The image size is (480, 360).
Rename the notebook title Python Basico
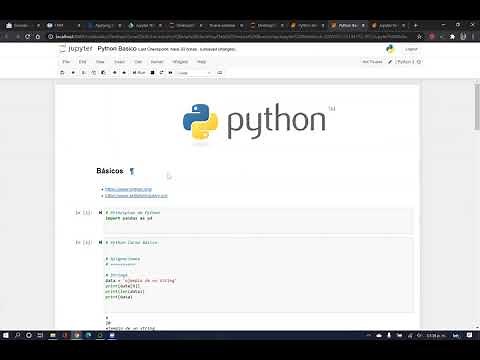pos(117,49)
